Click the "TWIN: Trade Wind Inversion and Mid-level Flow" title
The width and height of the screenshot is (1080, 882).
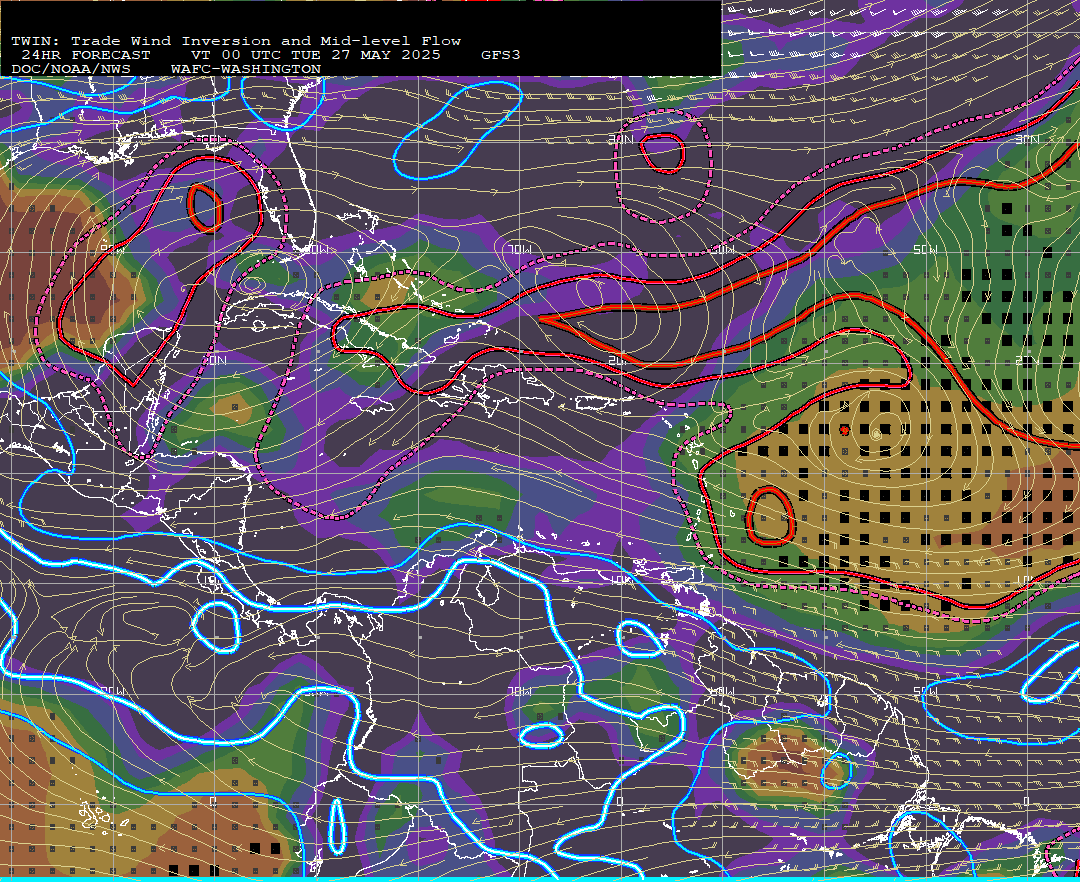(x=236, y=41)
